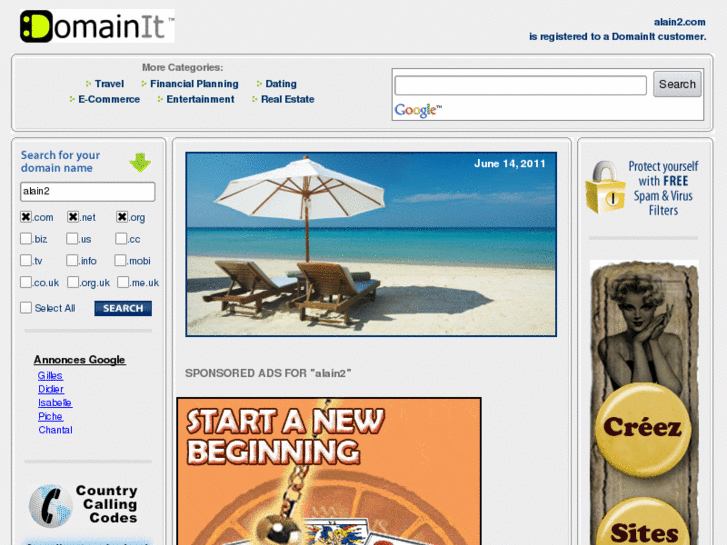Open the E-Commerce category

point(108,99)
